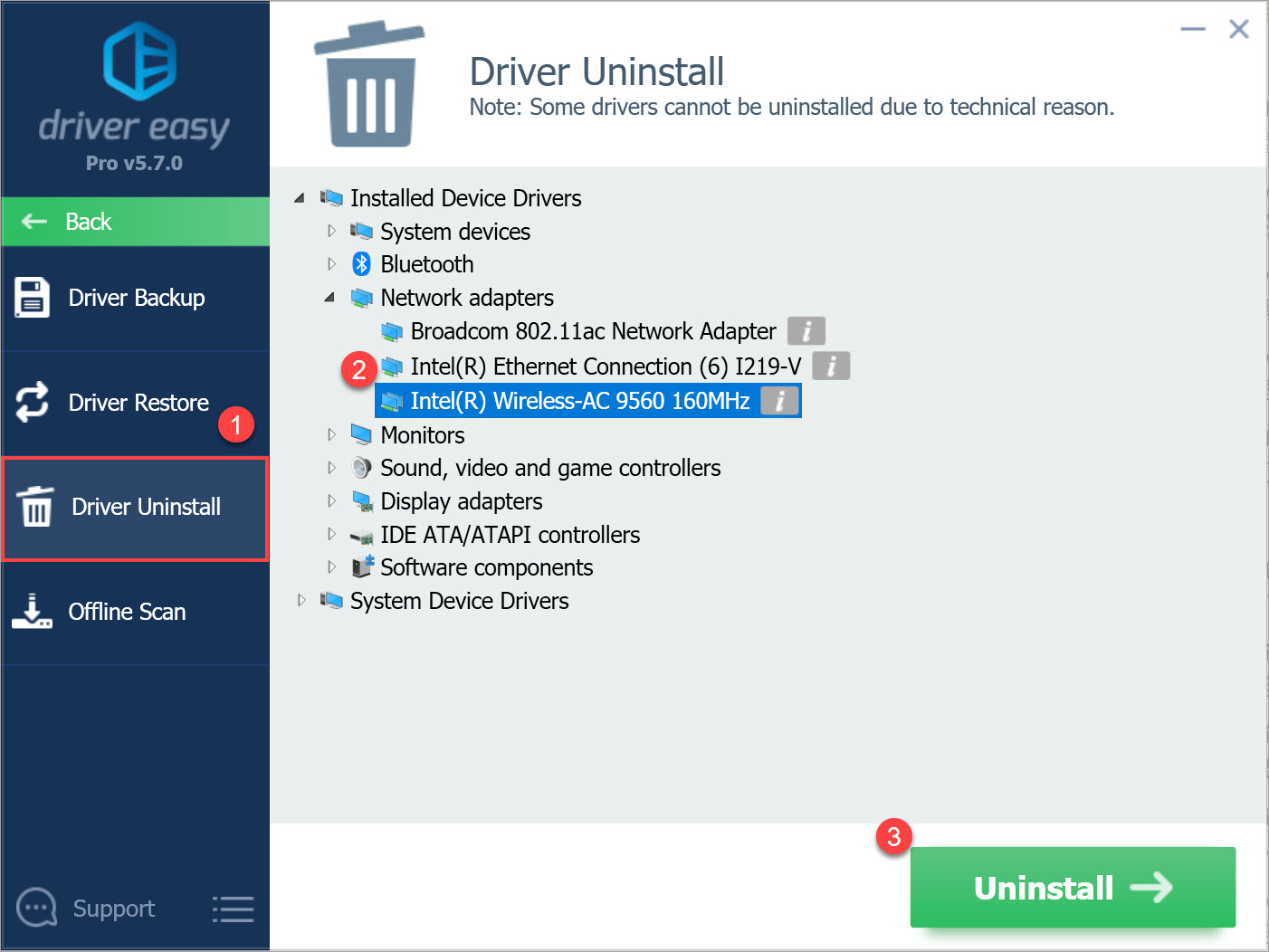Click the Bluetooth symbol icon
Viewport: 1269px width, 952px height.
coord(361,263)
